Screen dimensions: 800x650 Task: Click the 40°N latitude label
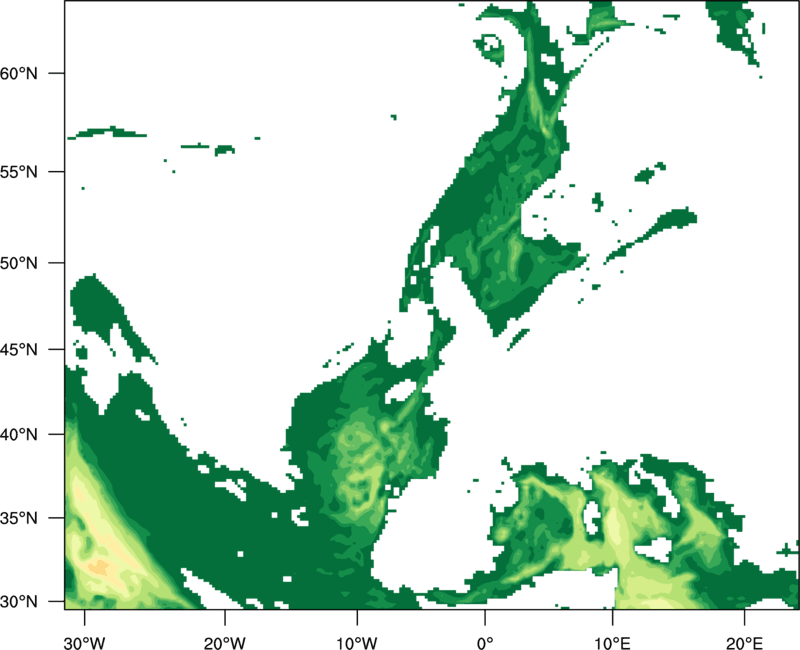point(19,434)
